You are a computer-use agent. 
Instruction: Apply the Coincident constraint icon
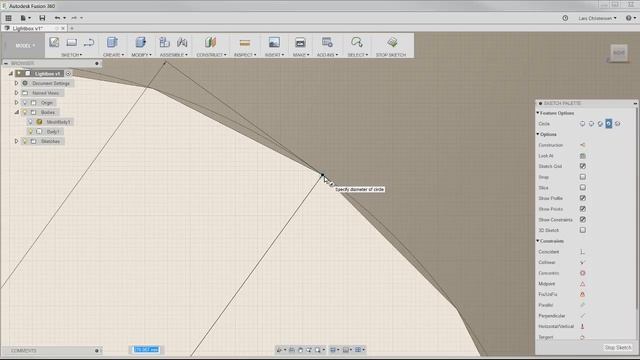point(582,252)
